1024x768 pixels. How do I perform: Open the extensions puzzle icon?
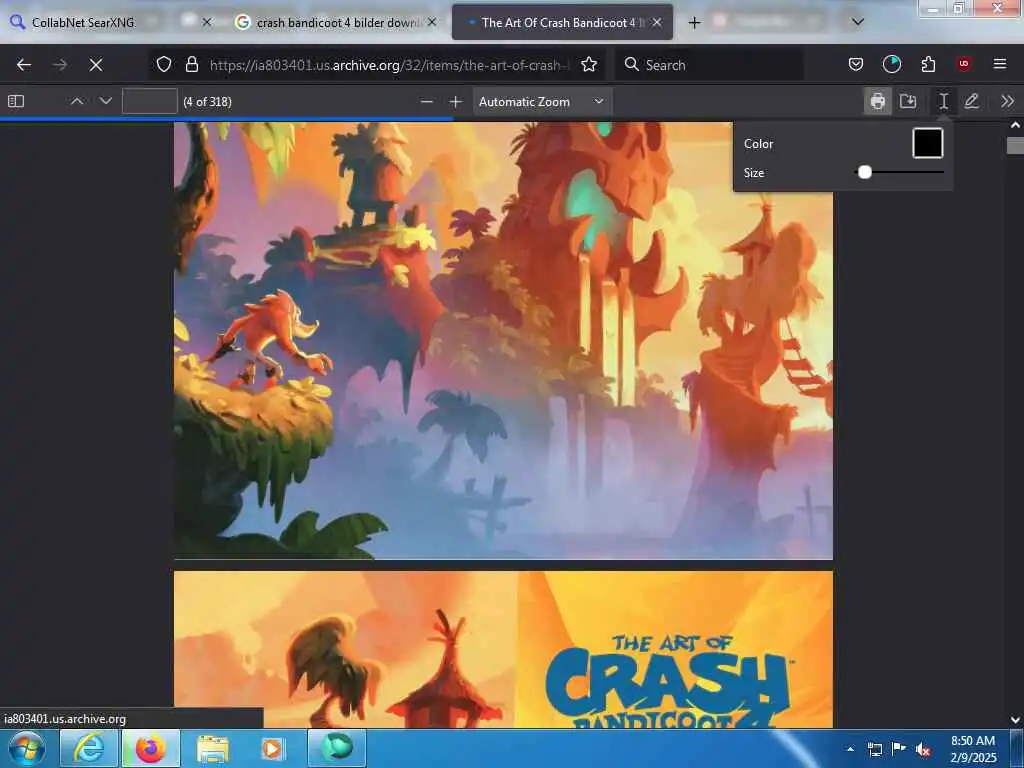[928, 64]
